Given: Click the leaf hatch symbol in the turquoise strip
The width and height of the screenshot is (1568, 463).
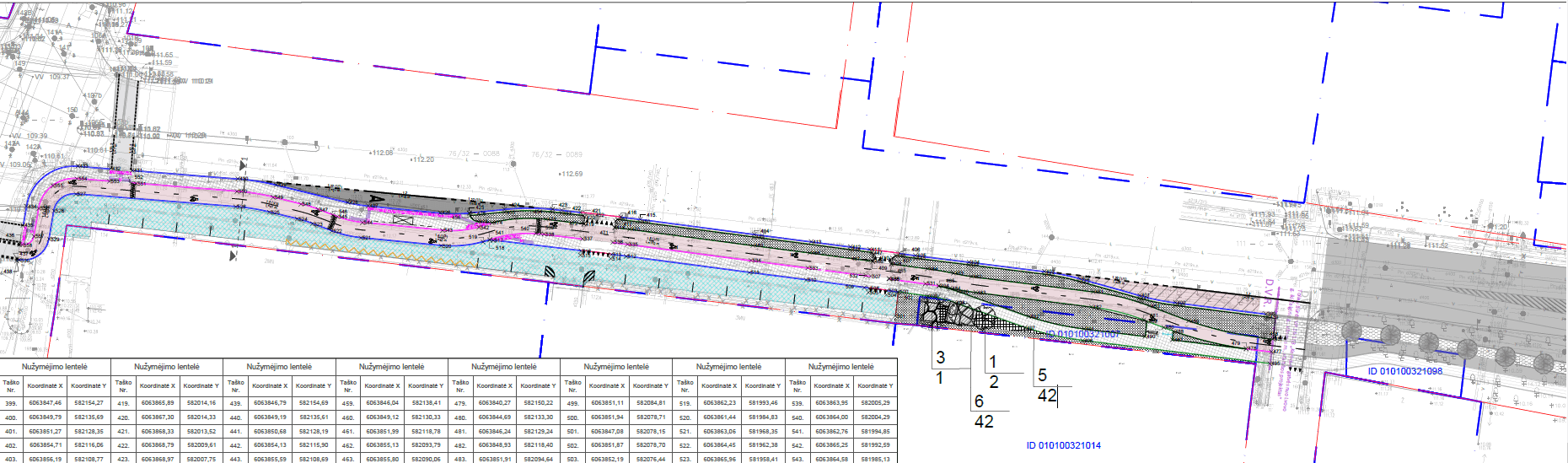Looking at the screenshot, I should pyautogui.click(x=588, y=276).
